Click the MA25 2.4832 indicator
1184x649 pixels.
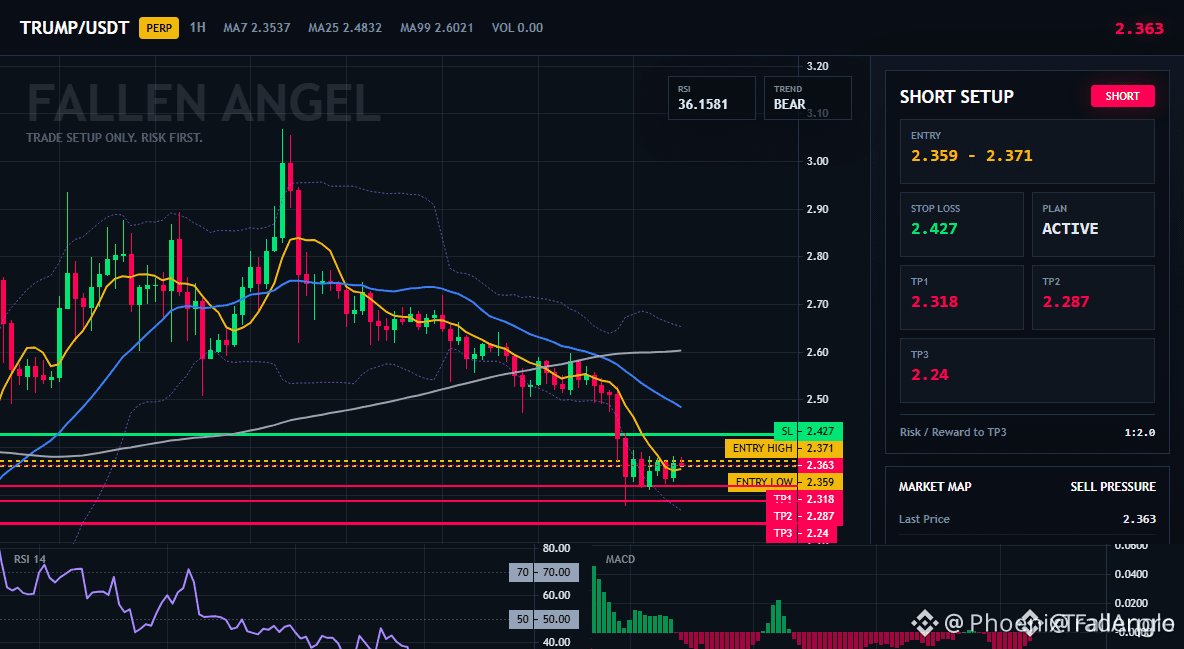point(345,28)
